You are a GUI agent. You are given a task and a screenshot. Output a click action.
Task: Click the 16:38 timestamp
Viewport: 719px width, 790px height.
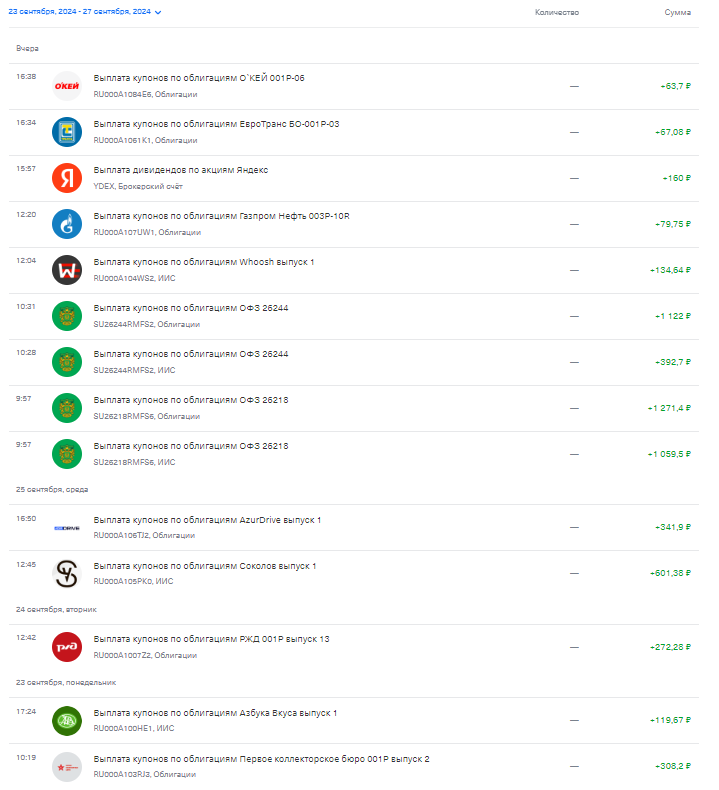tap(26, 77)
